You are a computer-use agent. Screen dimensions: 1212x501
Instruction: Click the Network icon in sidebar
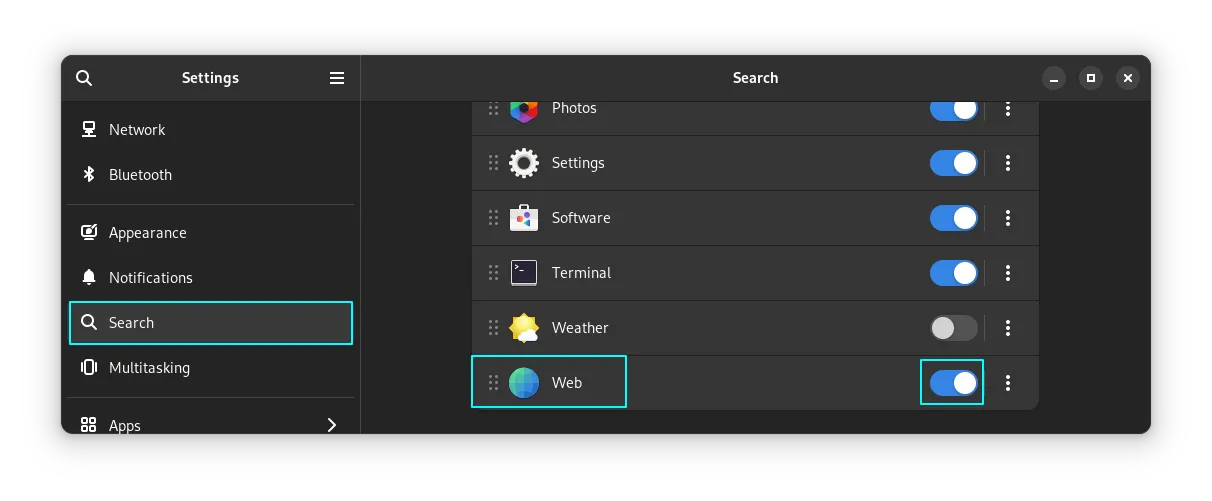click(89, 129)
